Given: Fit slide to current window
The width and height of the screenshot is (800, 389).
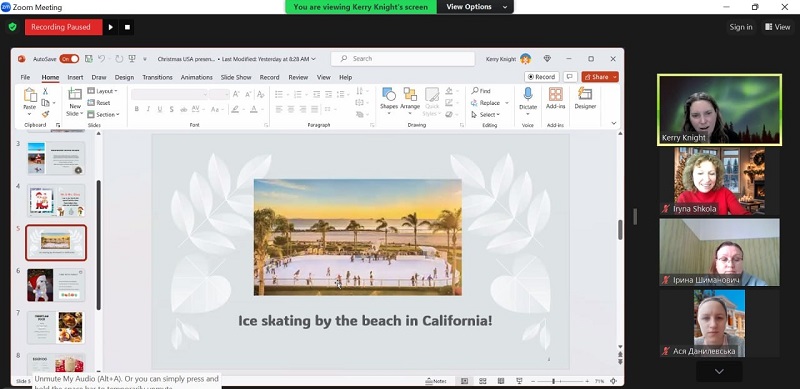Looking at the screenshot, I should coord(613,381).
